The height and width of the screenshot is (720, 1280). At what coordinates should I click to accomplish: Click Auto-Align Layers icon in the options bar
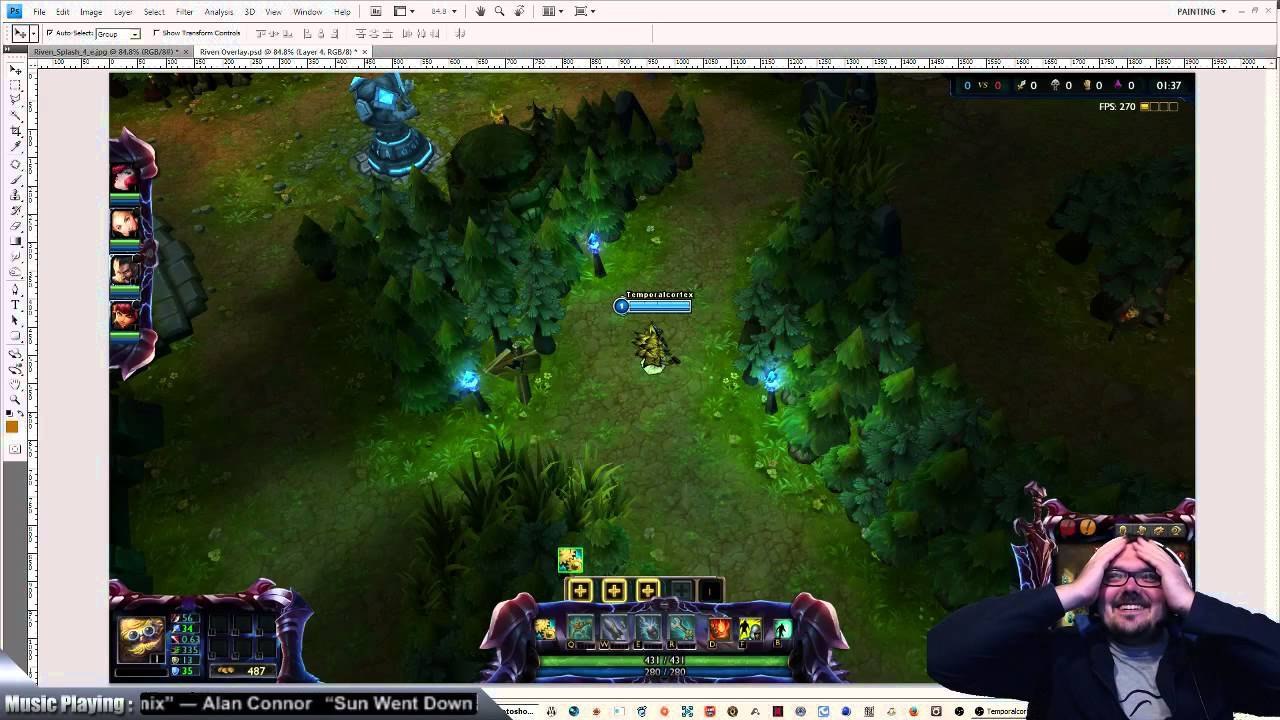click(x=460, y=33)
